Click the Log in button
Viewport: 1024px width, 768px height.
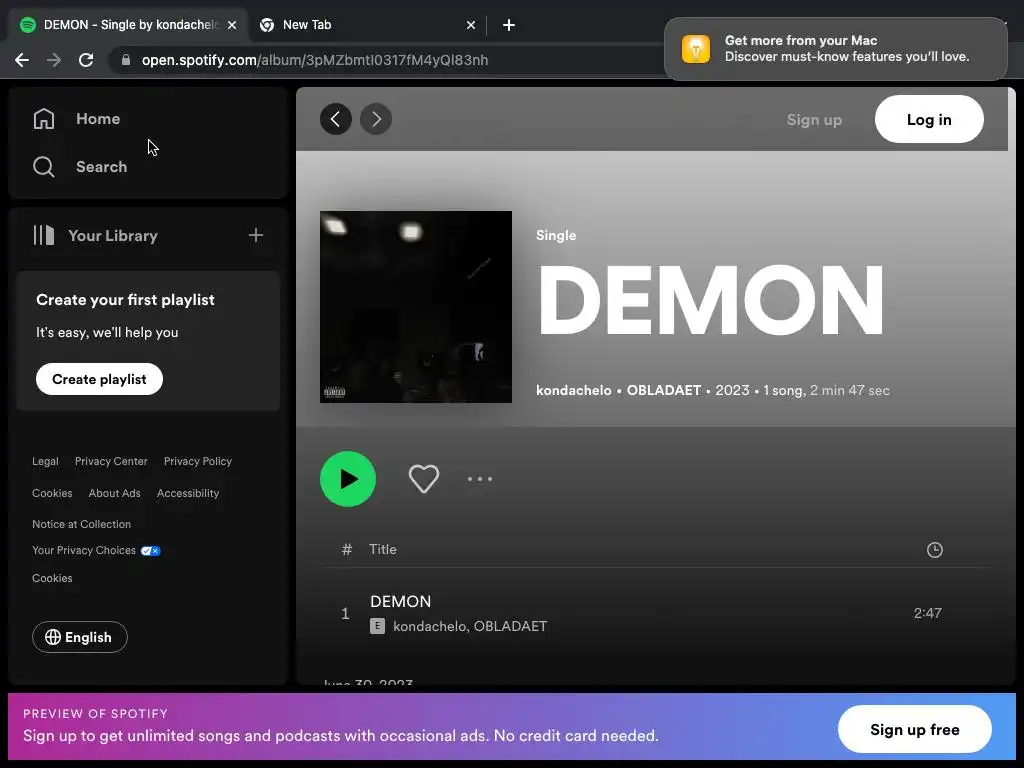(x=929, y=120)
